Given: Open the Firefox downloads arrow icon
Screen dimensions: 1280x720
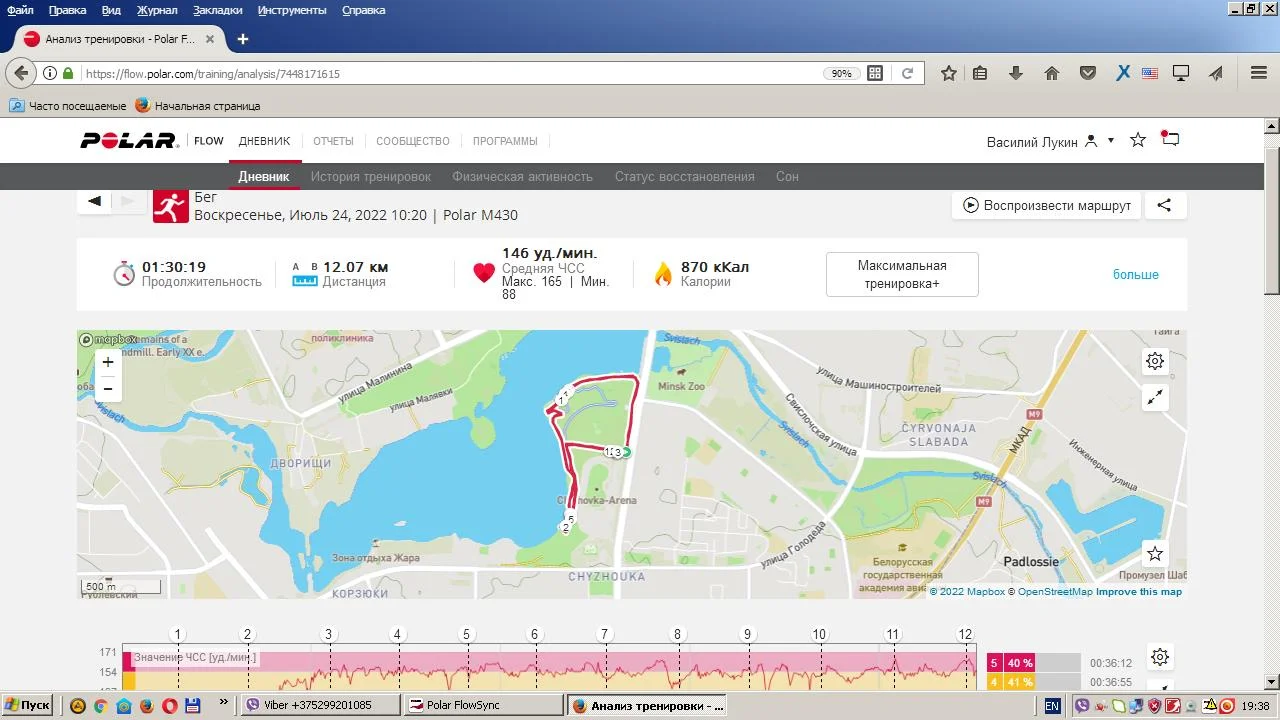Looking at the screenshot, I should coord(1016,73).
